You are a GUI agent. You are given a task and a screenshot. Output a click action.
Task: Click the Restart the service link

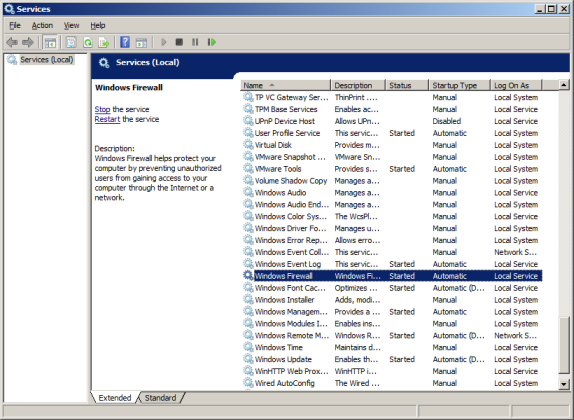(x=107, y=119)
